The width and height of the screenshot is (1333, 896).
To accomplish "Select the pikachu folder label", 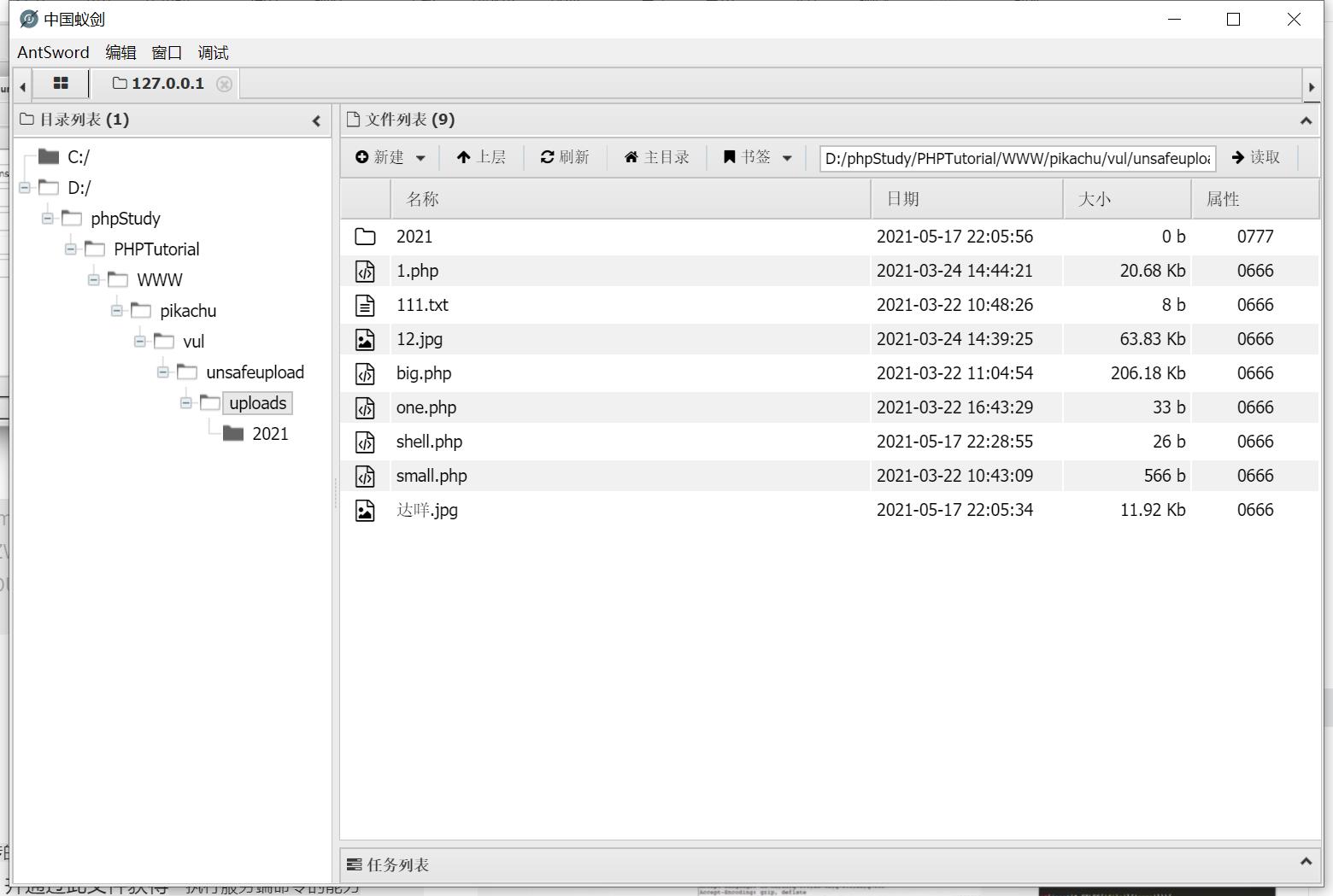I will [188, 311].
